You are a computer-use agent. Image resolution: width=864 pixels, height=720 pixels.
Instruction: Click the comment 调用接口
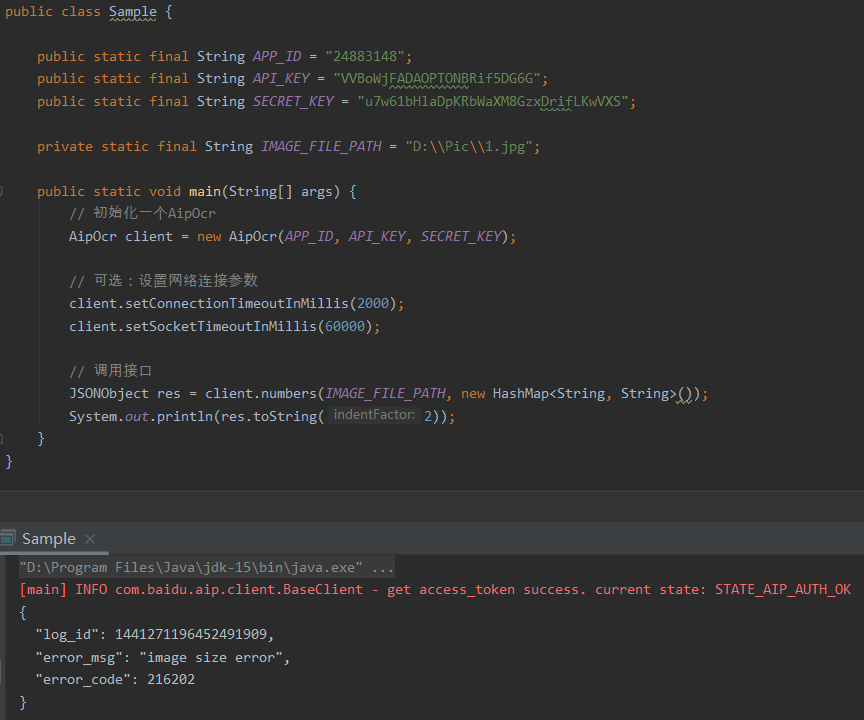click(x=110, y=371)
